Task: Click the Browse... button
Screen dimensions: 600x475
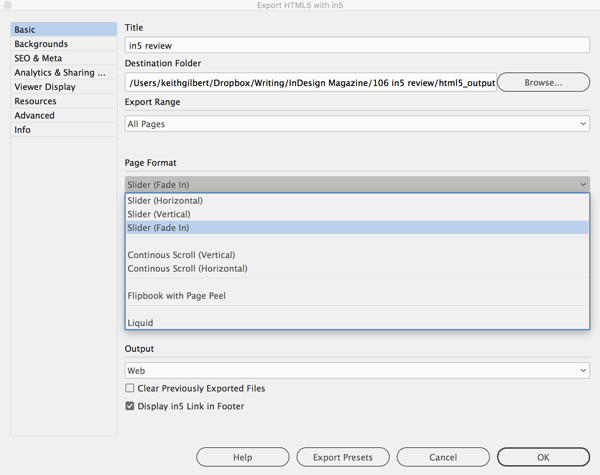Action: pyautogui.click(x=543, y=82)
